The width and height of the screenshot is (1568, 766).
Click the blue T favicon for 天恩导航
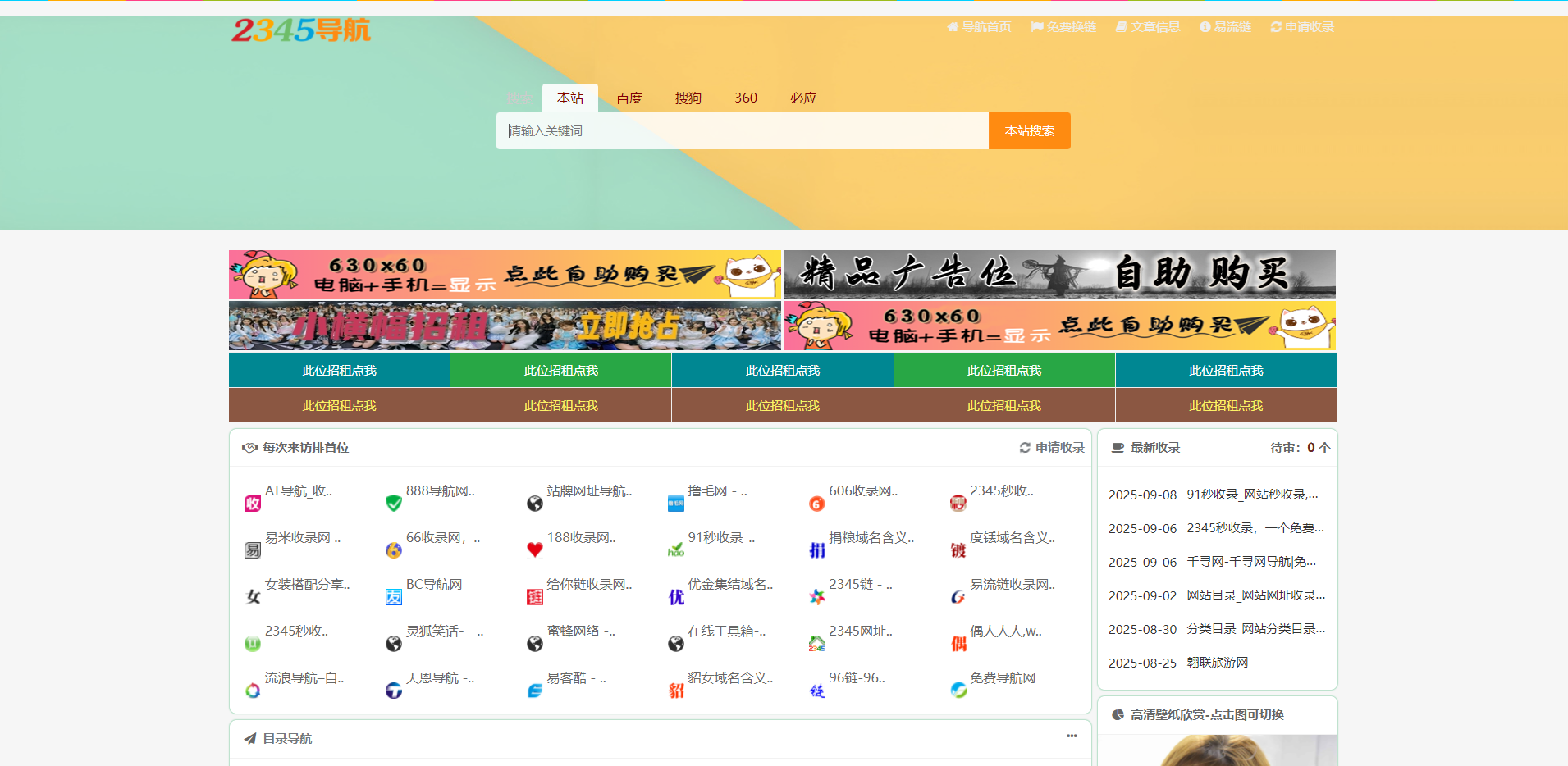tap(394, 691)
